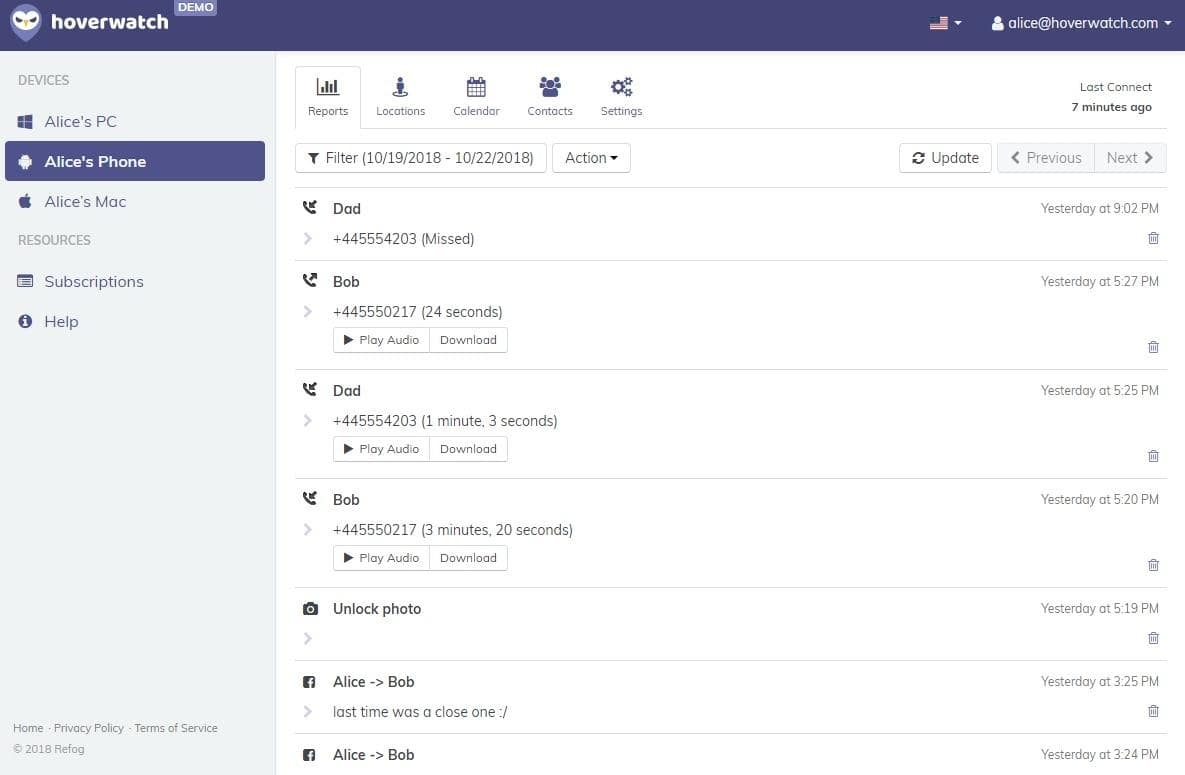Click the '7 minutes ago' last connect text
The image size is (1185, 775).
coord(1111,107)
